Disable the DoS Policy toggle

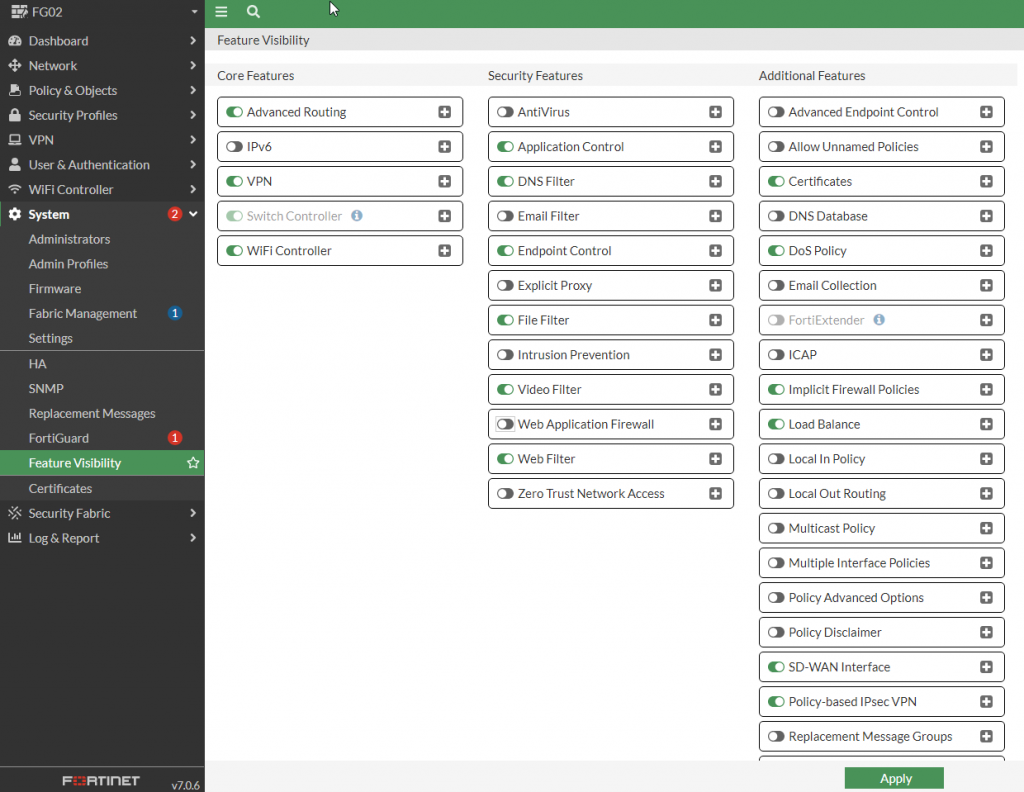[x=776, y=251]
